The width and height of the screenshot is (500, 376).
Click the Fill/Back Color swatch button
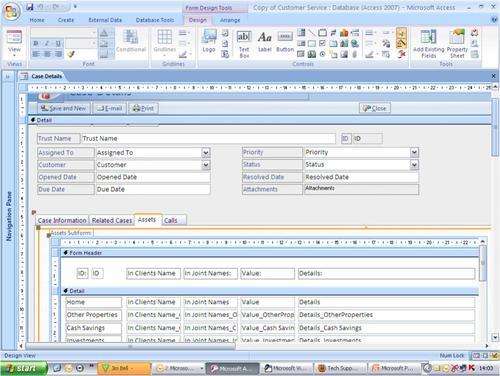104,43
